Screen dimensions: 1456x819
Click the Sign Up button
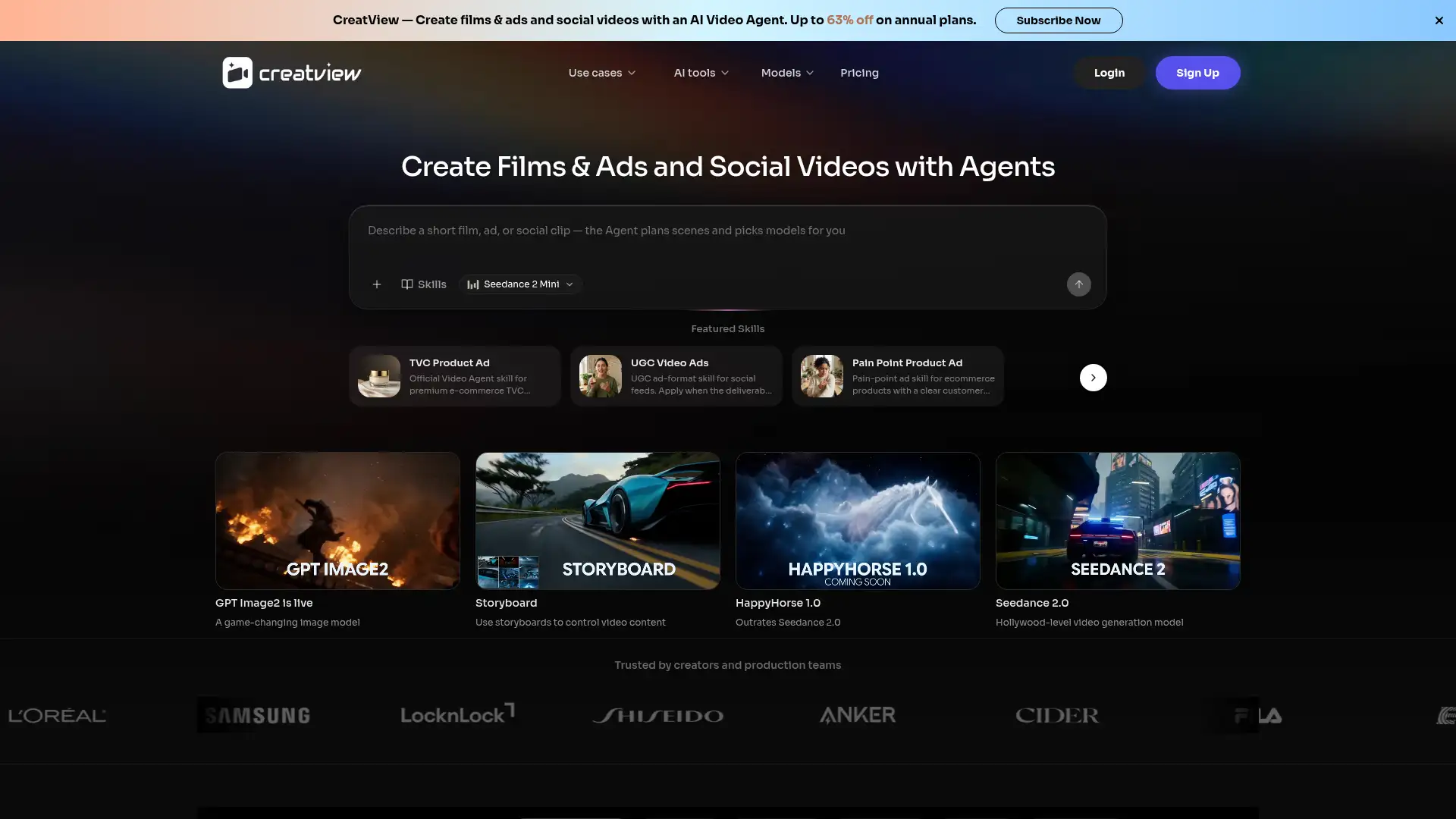(x=1197, y=73)
